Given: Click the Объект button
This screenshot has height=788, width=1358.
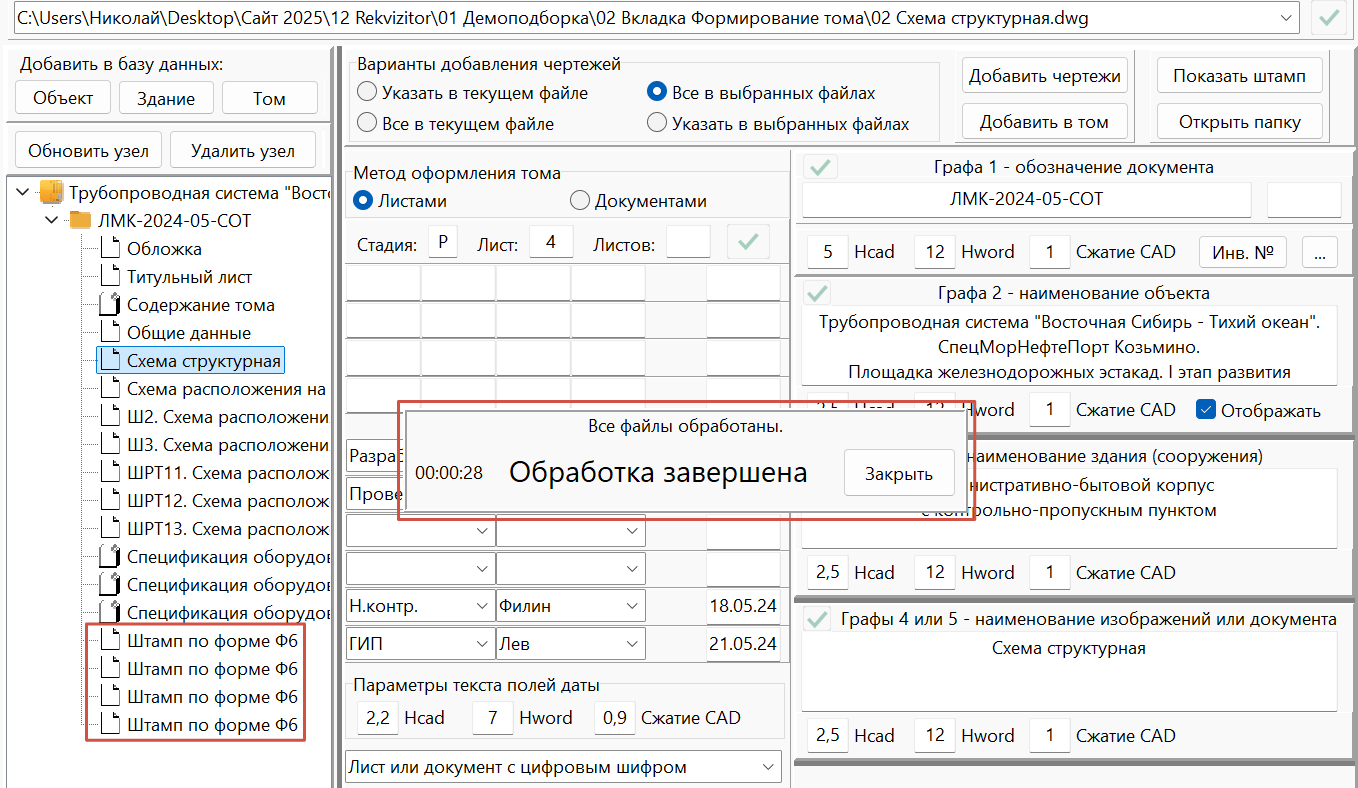Looking at the screenshot, I should (x=63, y=98).
